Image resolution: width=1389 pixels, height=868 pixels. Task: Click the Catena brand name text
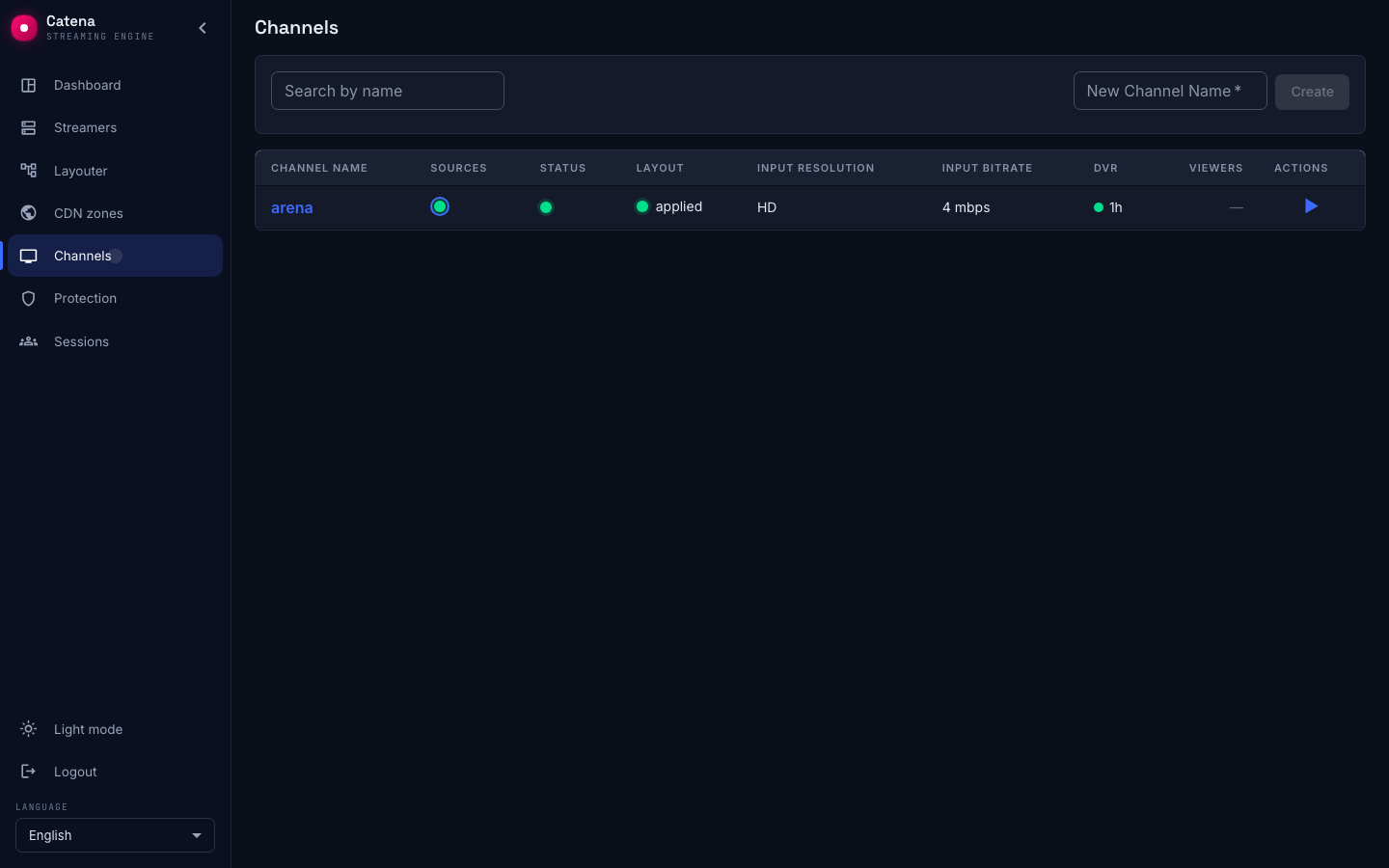[70, 21]
